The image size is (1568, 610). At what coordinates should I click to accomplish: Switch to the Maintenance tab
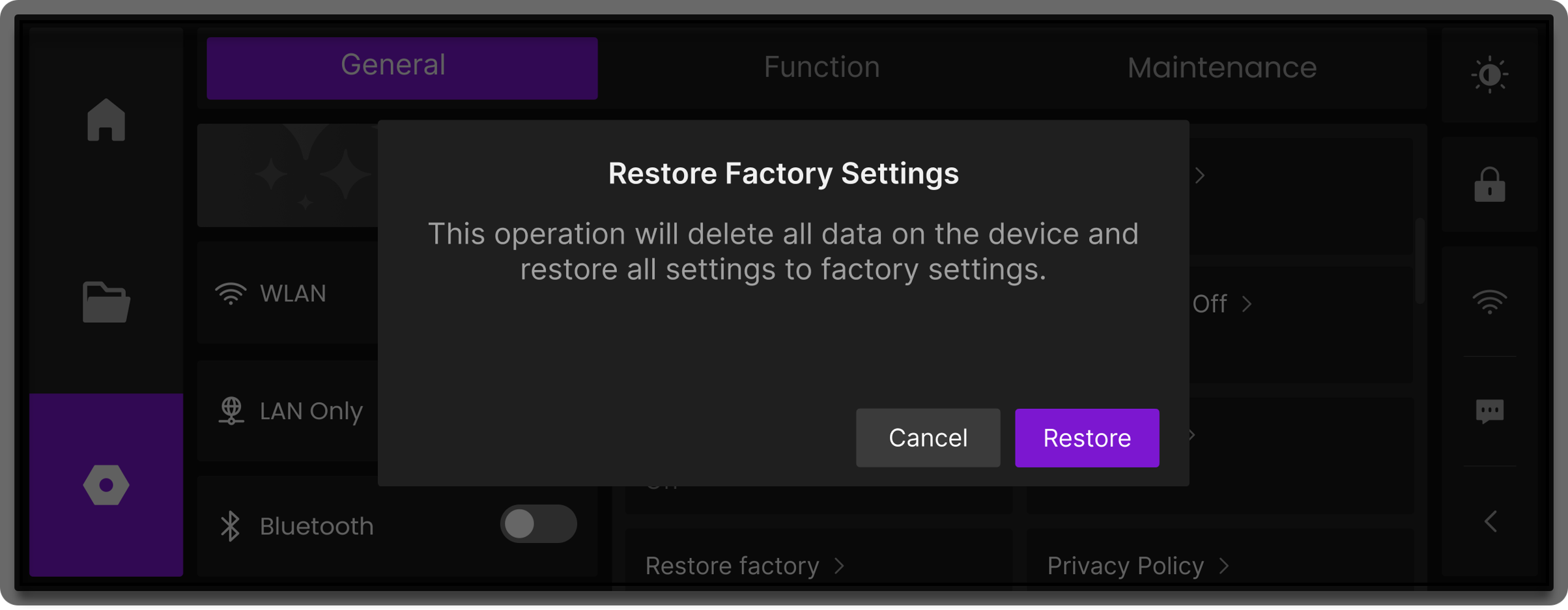1221,68
